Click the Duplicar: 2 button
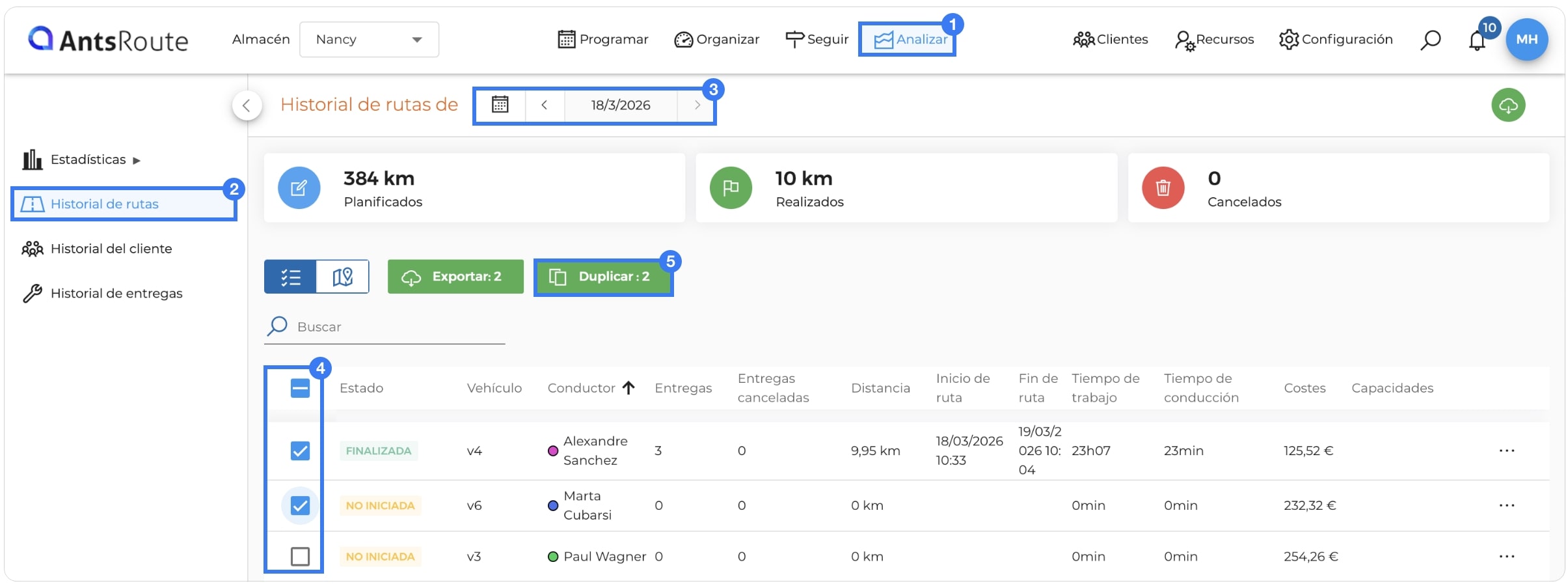 point(603,277)
